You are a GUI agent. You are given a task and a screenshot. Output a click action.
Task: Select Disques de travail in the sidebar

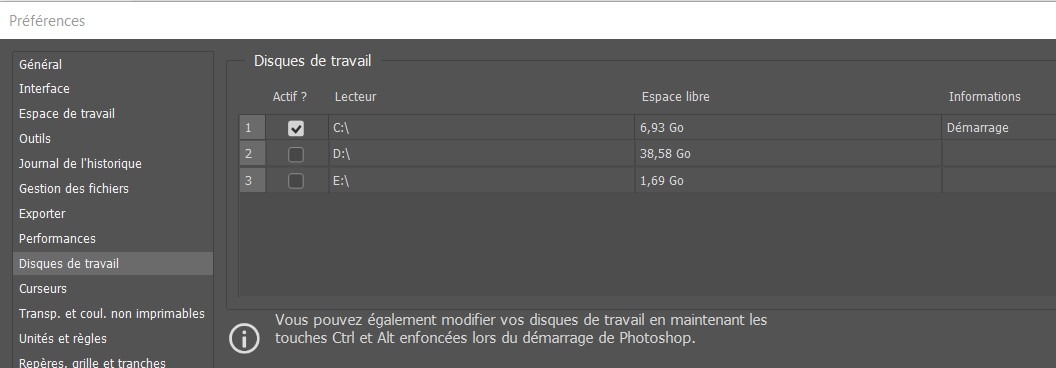[x=112, y=264]
